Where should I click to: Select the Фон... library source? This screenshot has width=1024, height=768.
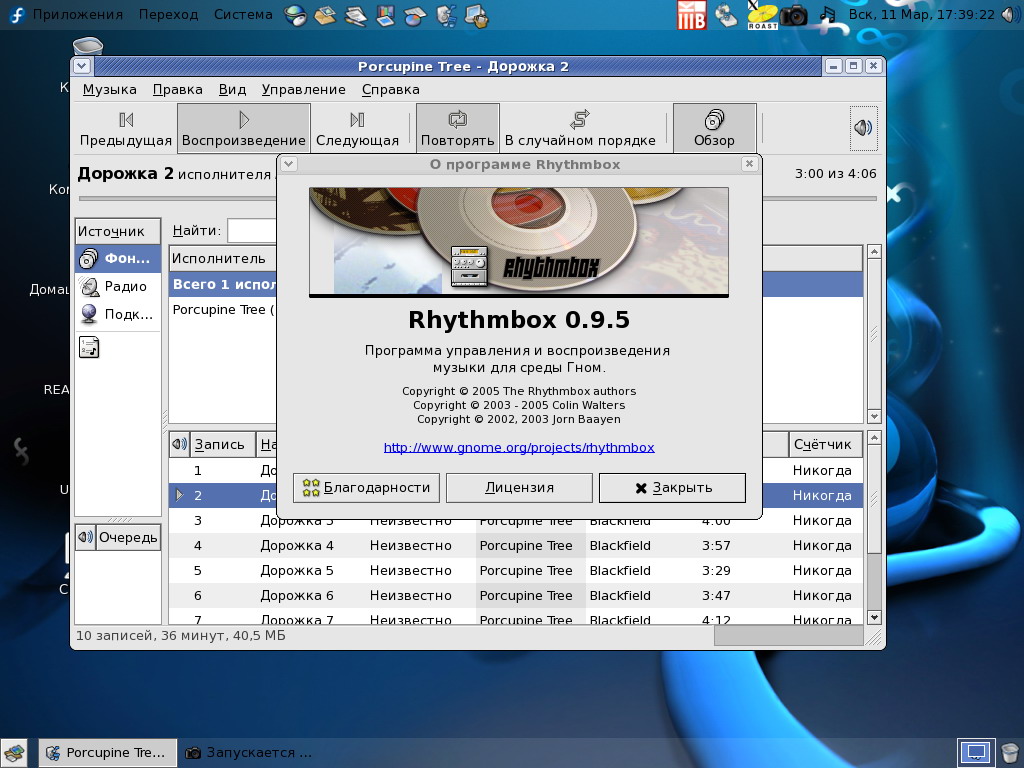(x=118, y=259)
